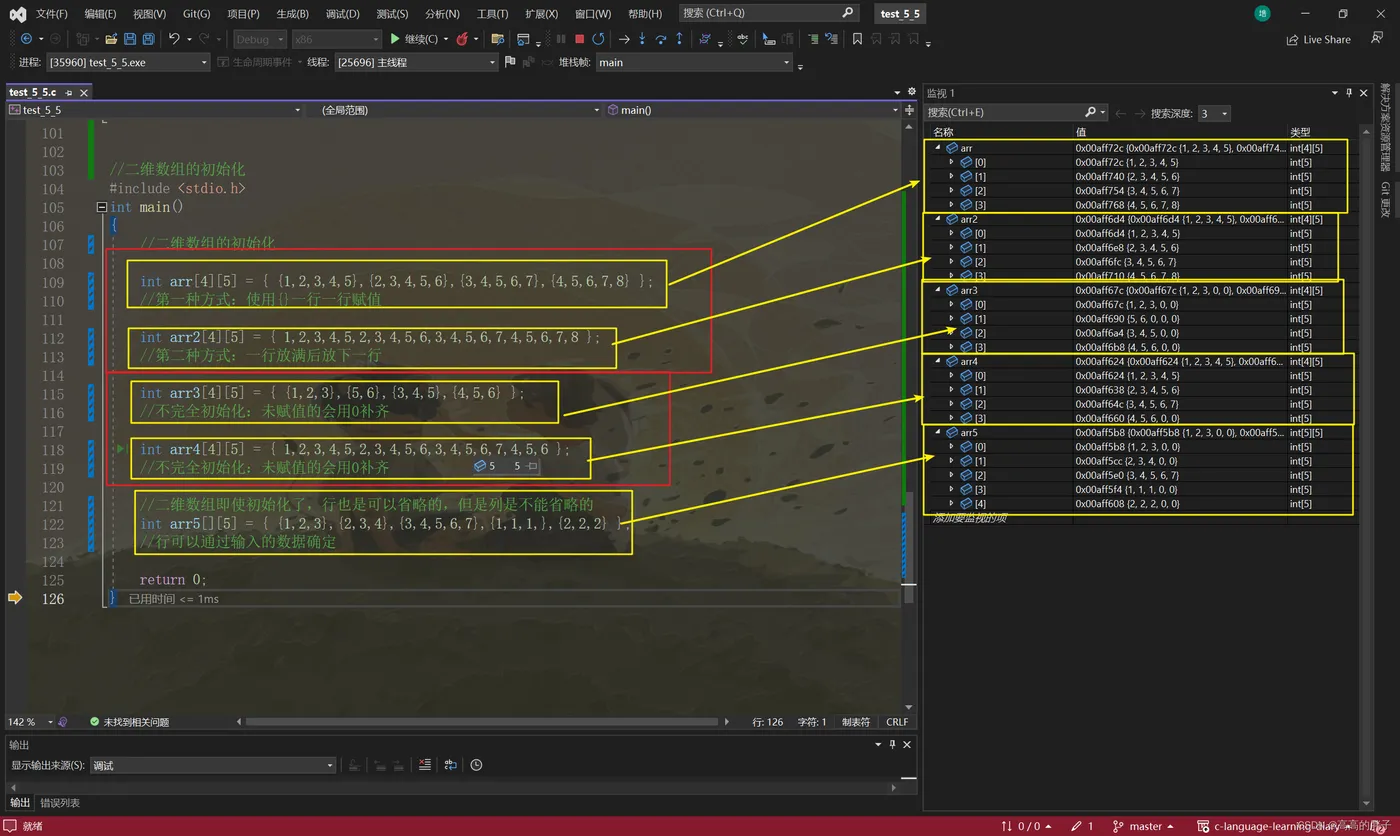This screenshot has width=1400, height=836.
Task: Click the Break All pause icon
Action: [560, 39]
